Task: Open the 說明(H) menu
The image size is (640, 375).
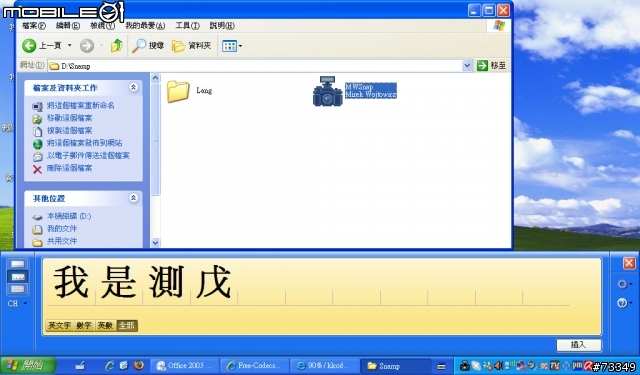Action: tap(222, 26)
